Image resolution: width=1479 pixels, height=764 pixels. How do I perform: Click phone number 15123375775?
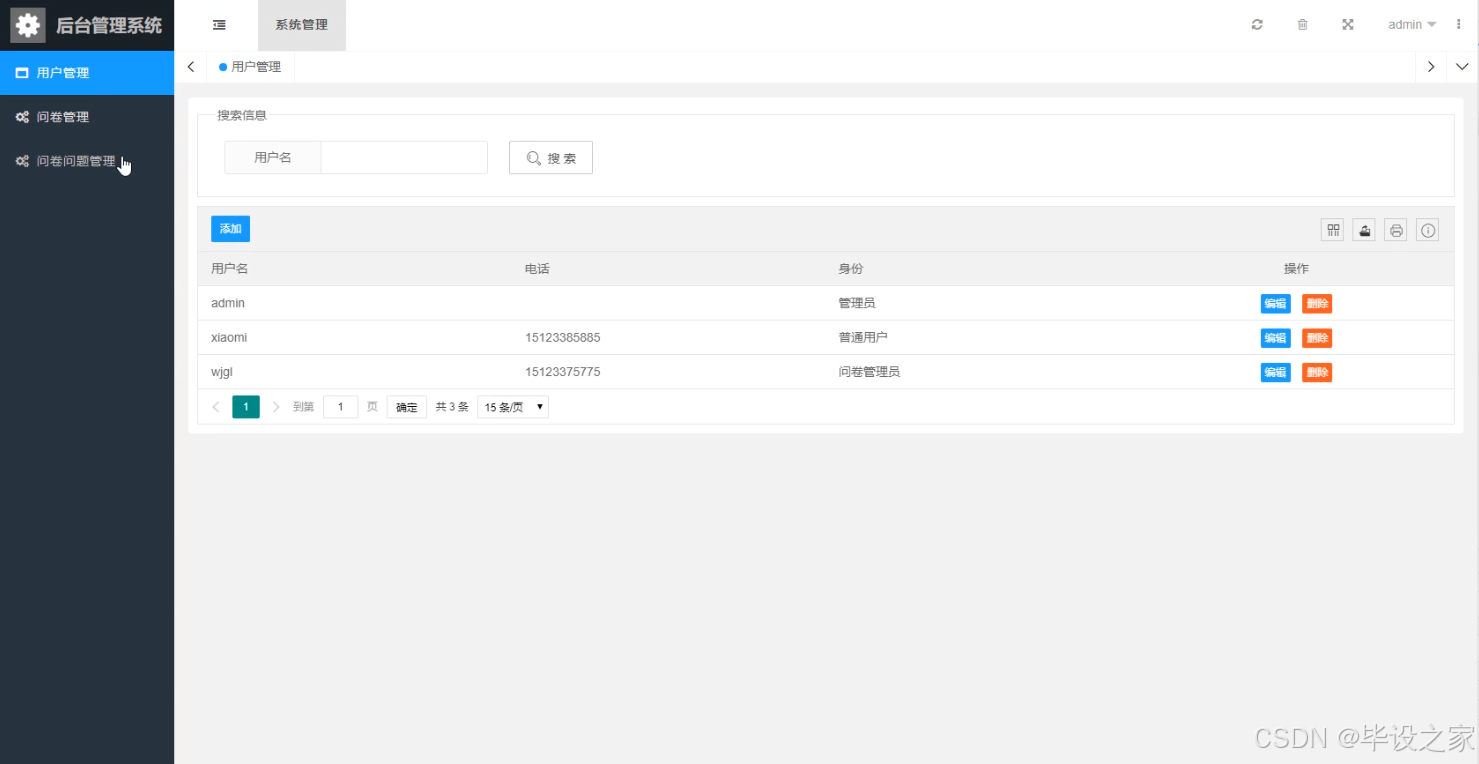pyautogui.click(x=563, y=371)
